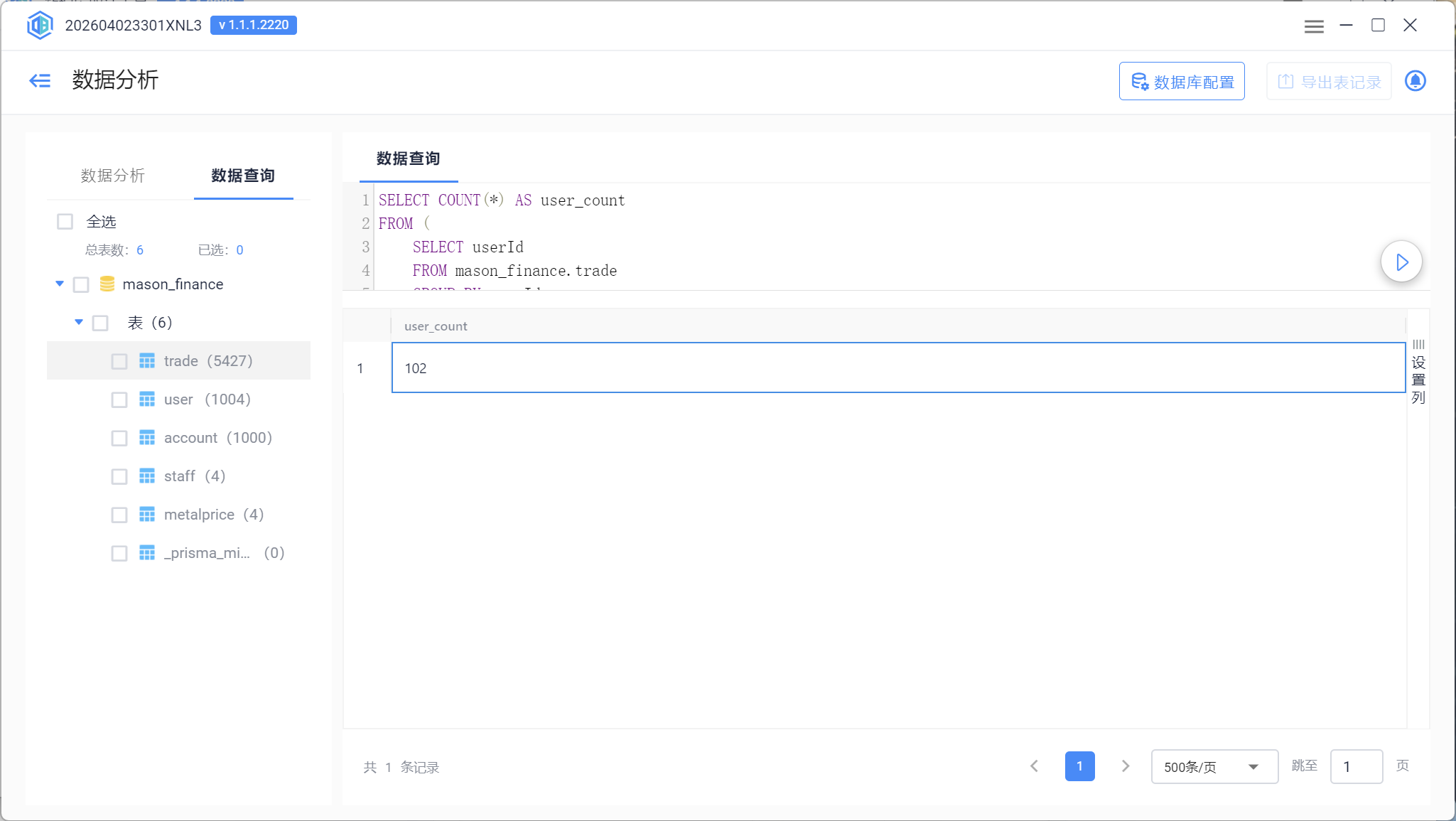
Task: Open 数据库配置 database configuration
Action: (1182, 82)
